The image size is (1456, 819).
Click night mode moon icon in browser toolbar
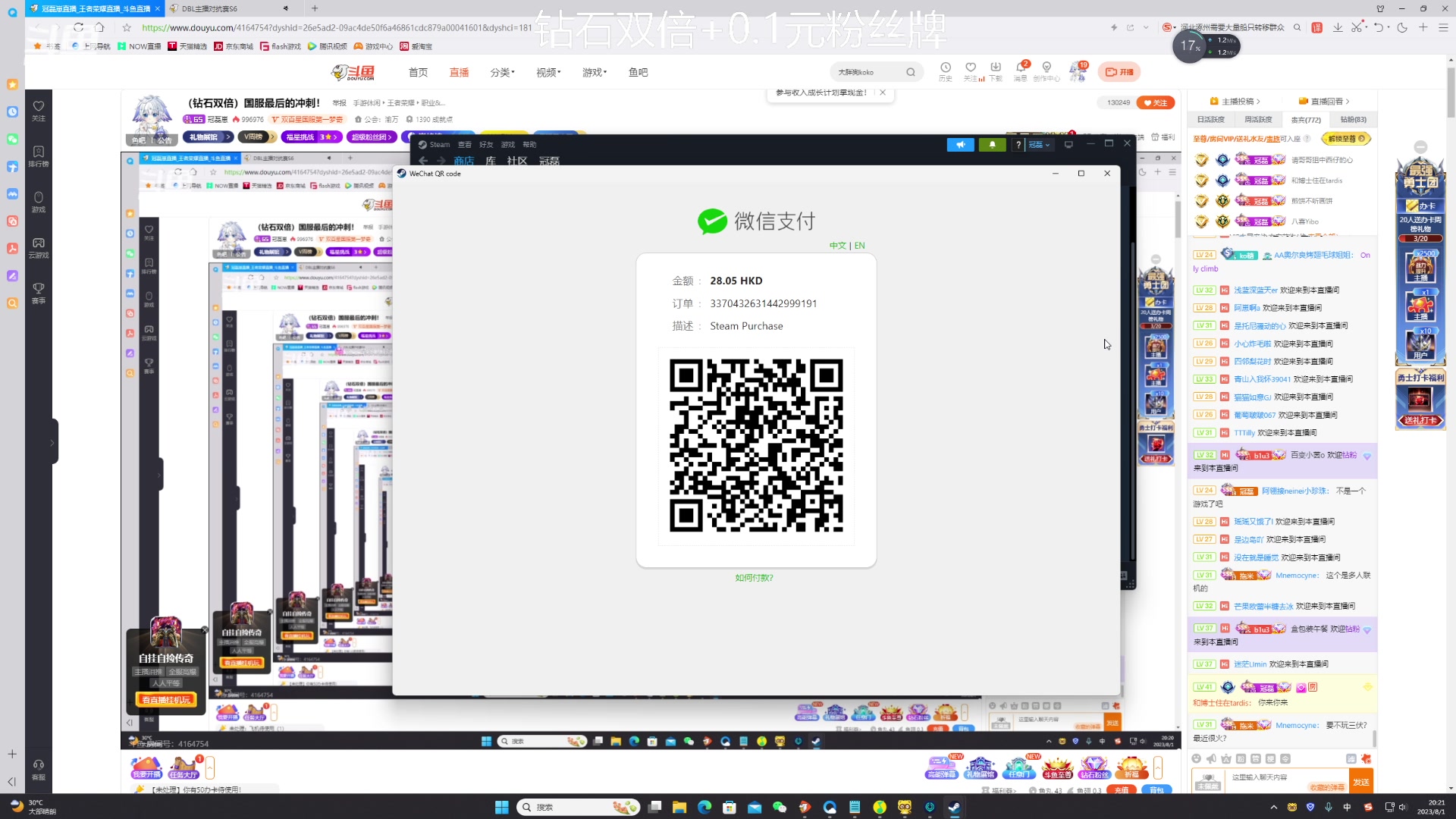pyautogui.click(x=1402, y=27)
